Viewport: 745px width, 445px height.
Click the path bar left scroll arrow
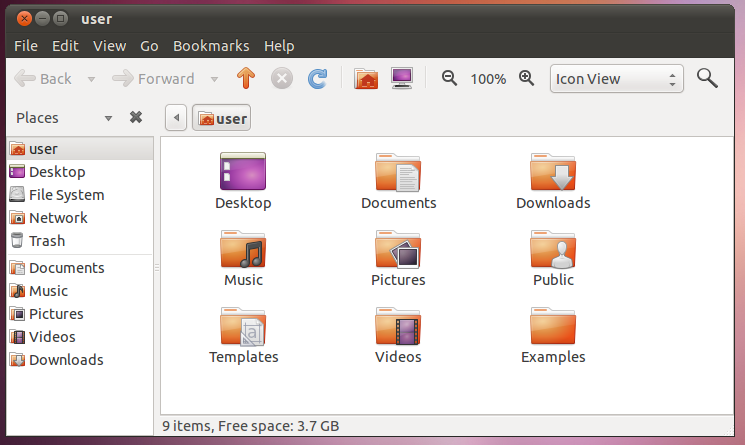[x=177, y=118]
